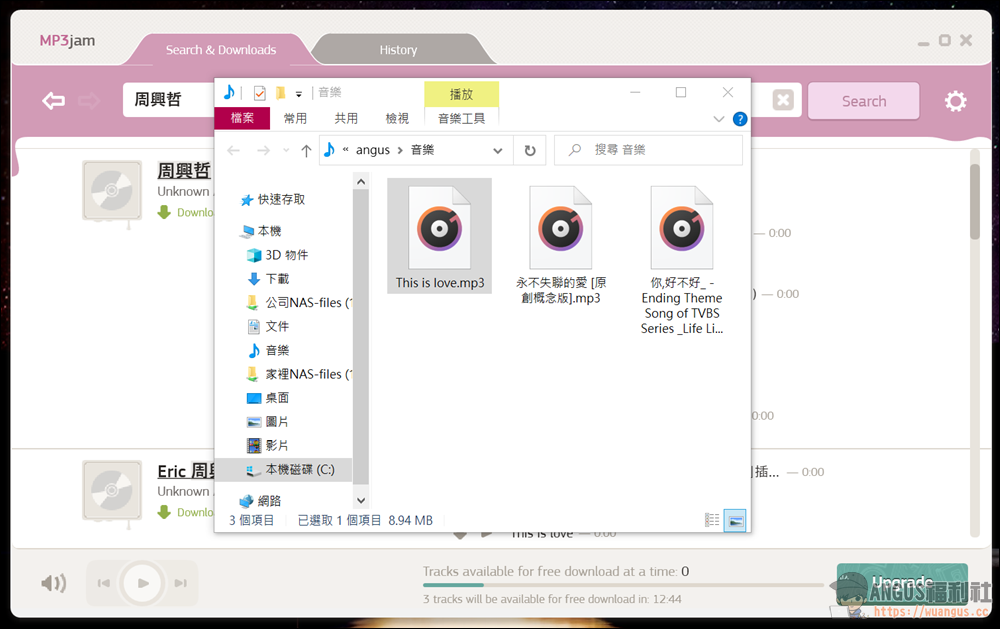Select 快速存取 in navigation pane

281,200
